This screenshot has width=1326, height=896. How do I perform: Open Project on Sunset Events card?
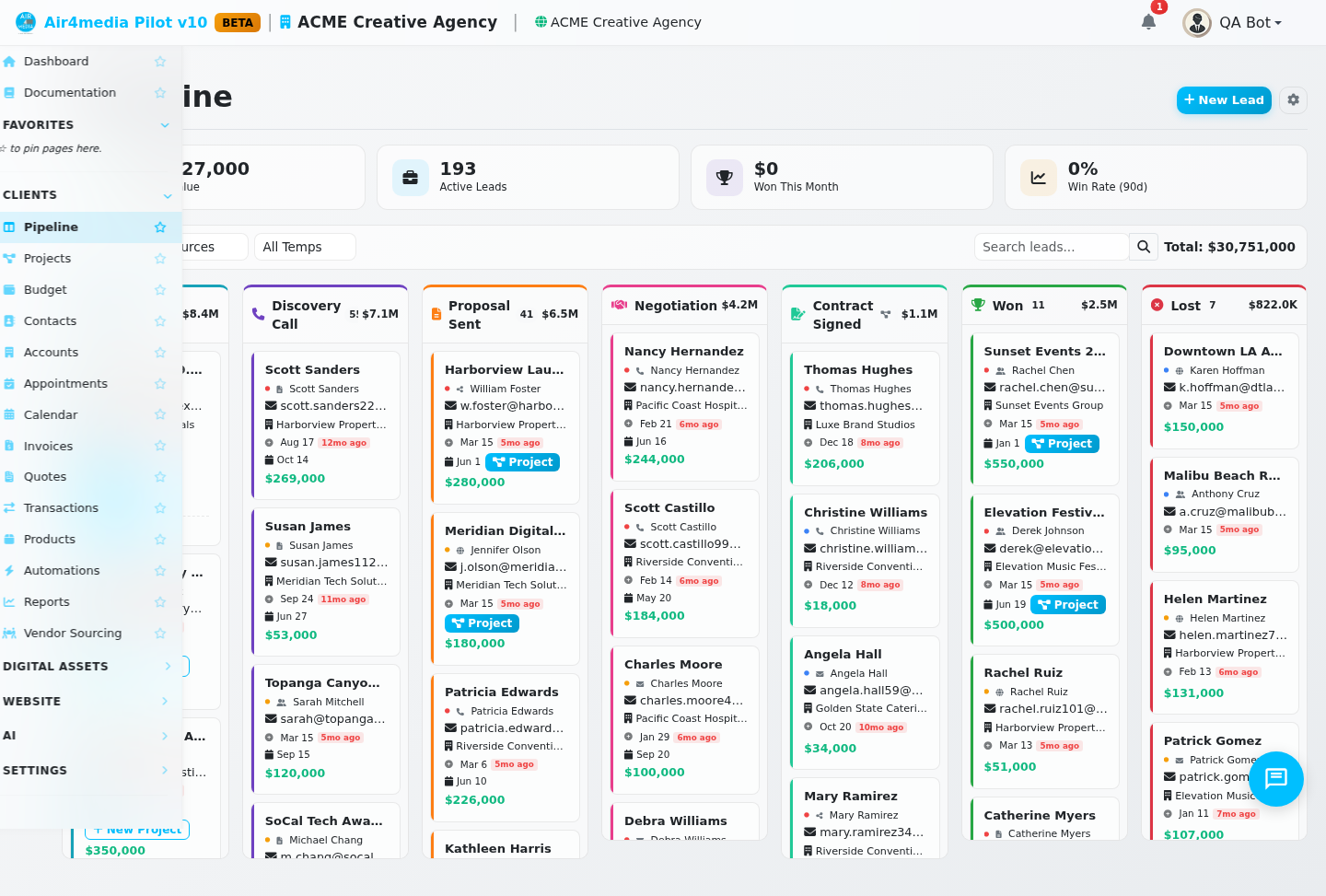pyautogui.click(x=1062, y=444)
